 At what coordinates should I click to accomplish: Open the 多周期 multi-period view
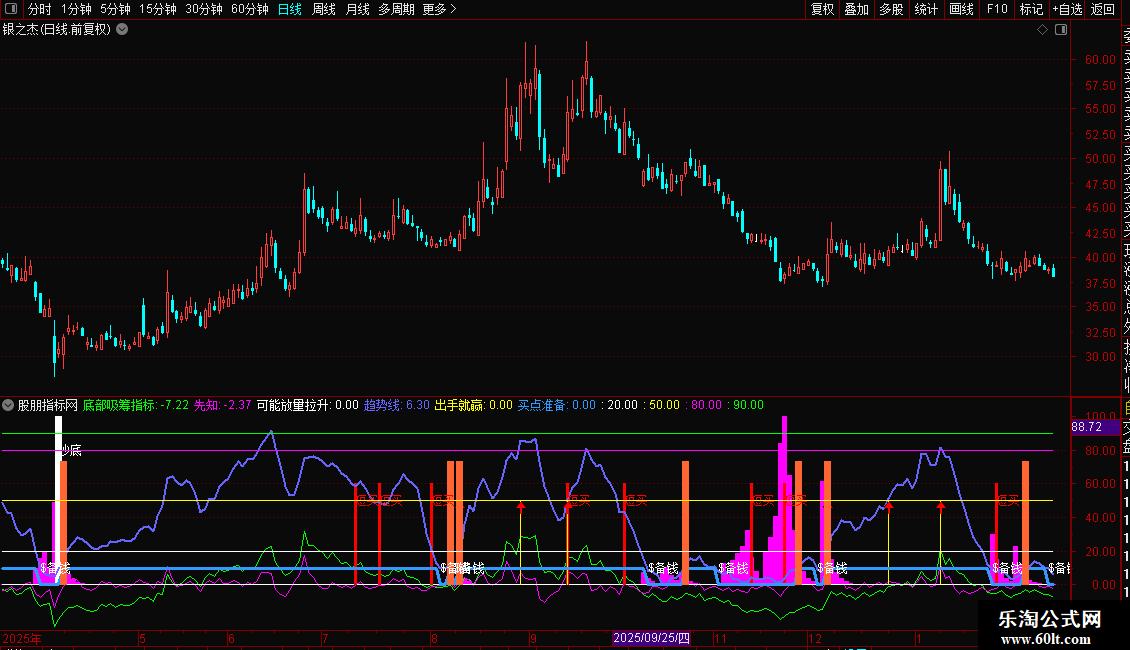[396, 10]
